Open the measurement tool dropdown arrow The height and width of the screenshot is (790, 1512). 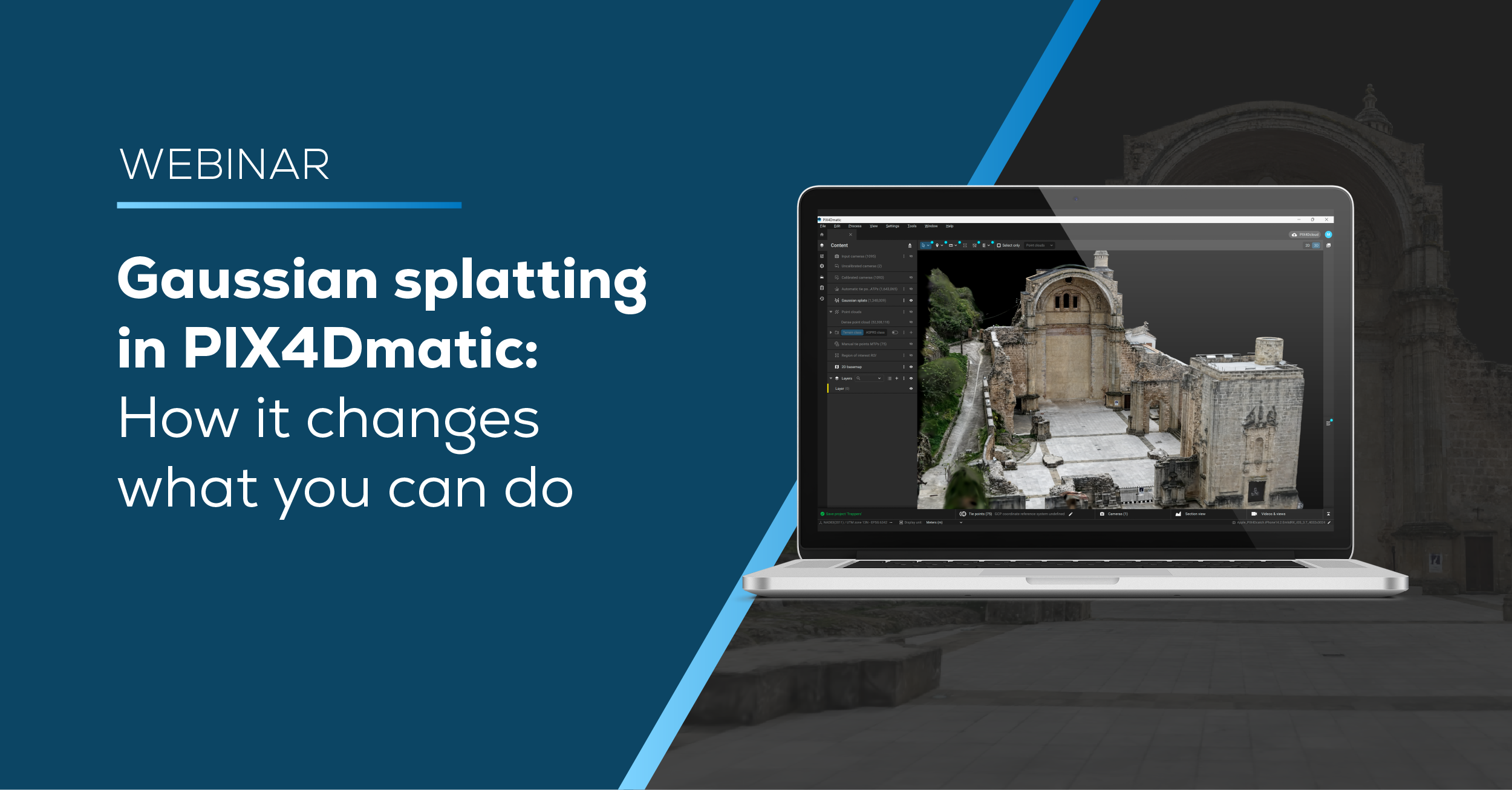point(956,245)
